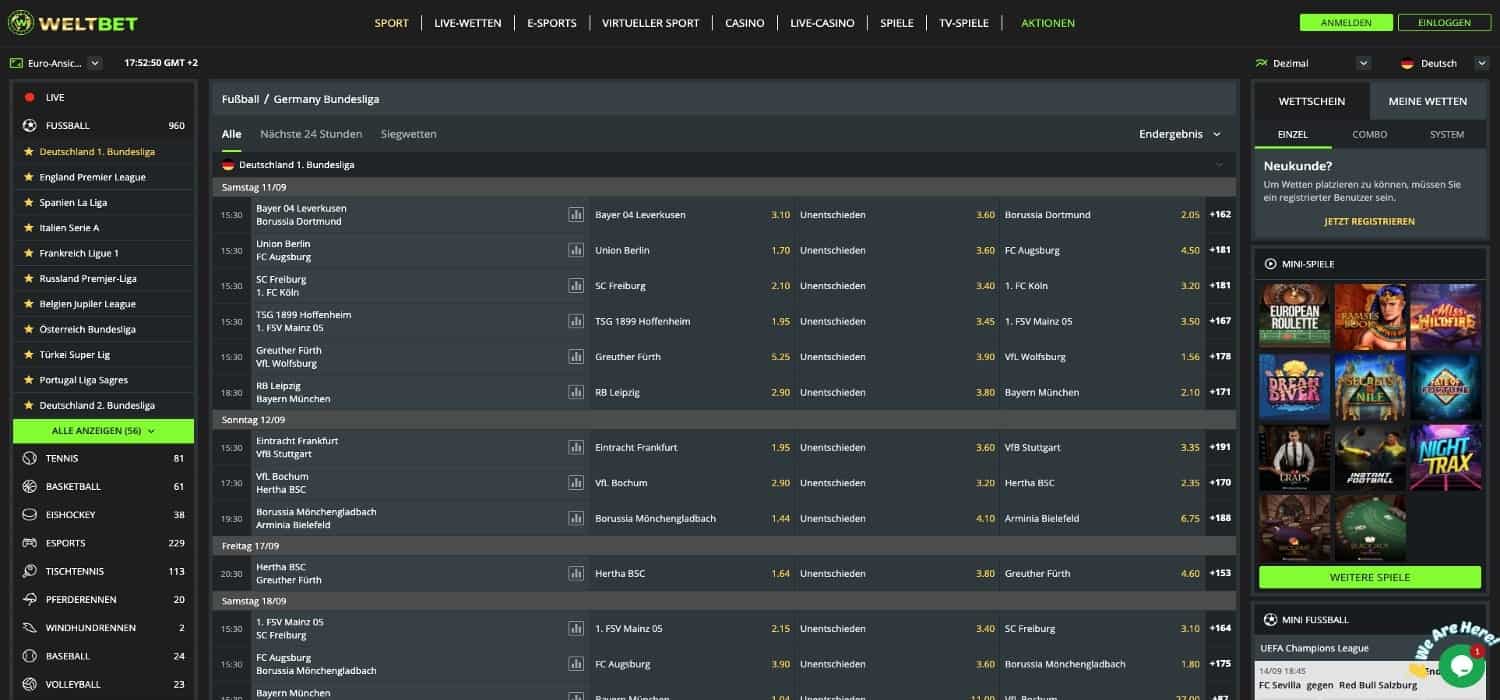Expand +162 more markets for Leverkusen match
Viewport: 1500px width, 700px height.
(1220, 215)
